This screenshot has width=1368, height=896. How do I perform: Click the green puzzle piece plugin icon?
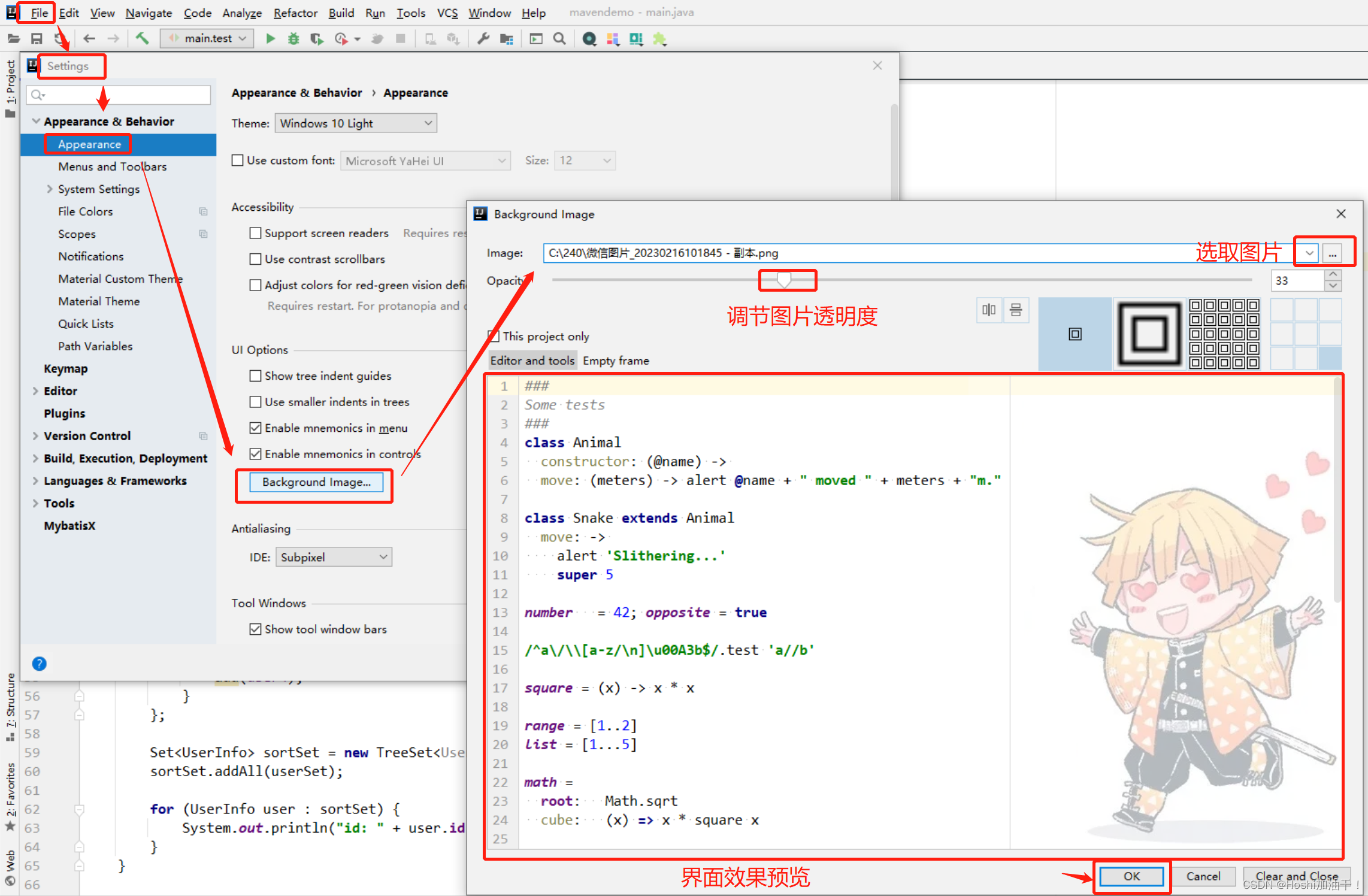pos(659,39)
